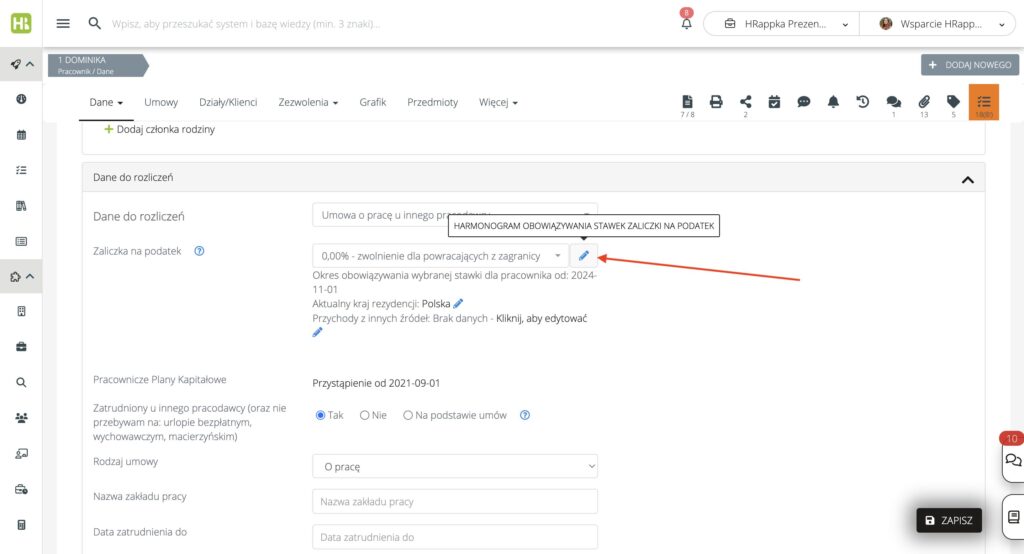Click the tag icon in toolbar
The image size is (1024, 554).
pyautogui.click(x=953, y=102)
